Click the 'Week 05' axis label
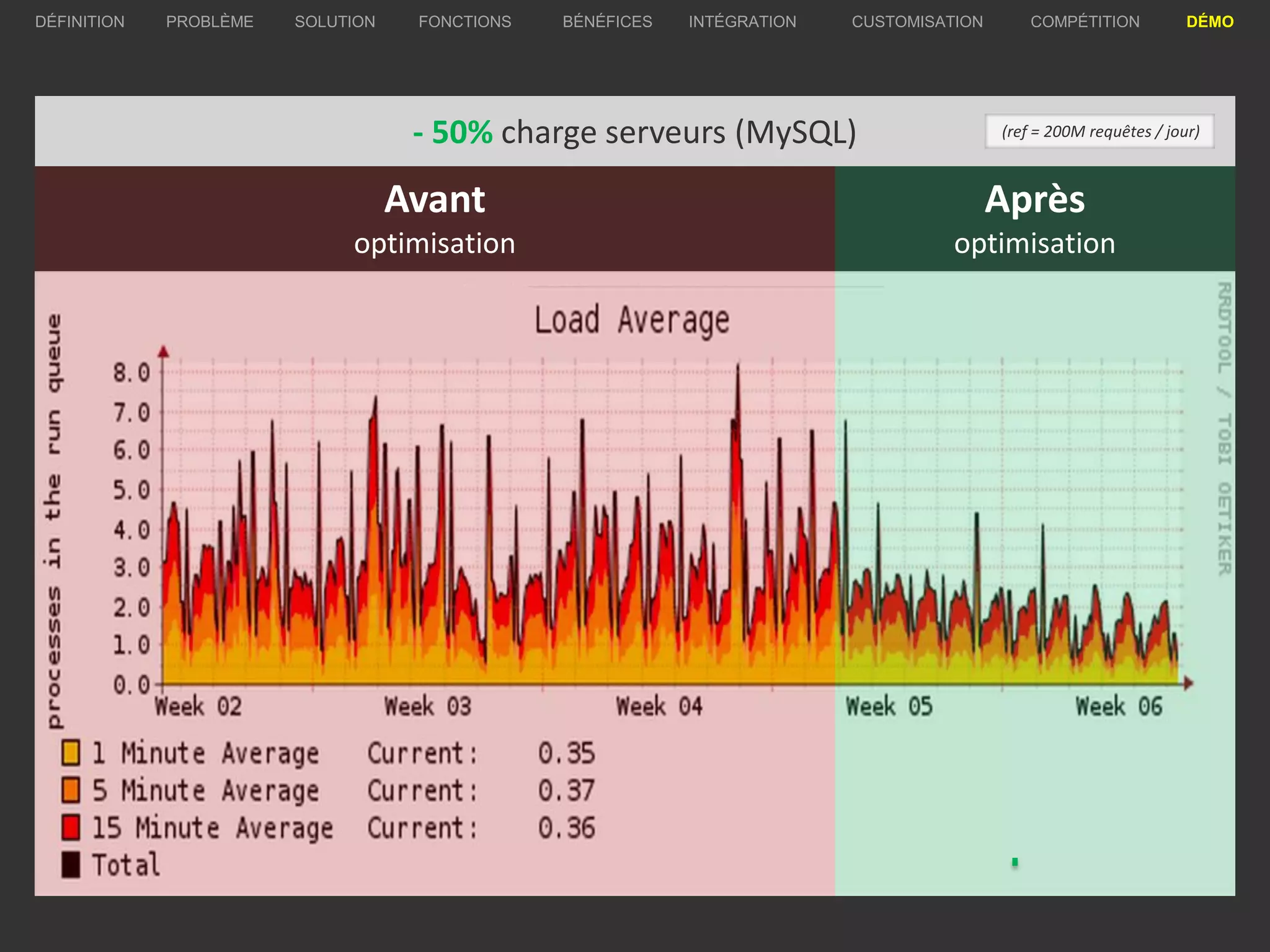The height and width of the screenshot is (952, 1270). (x=889, y=707)
